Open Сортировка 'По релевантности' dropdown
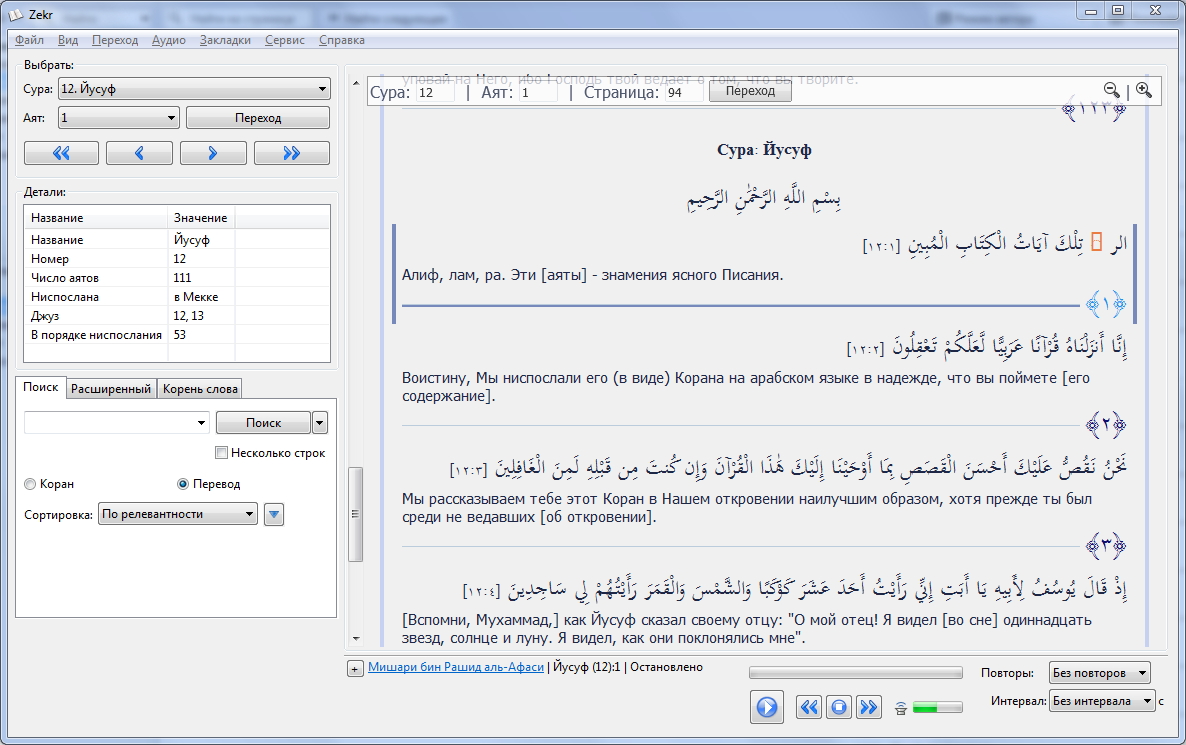Image resolution: width=1186 pixels, height=745 pixels. [x=178, y=514]
